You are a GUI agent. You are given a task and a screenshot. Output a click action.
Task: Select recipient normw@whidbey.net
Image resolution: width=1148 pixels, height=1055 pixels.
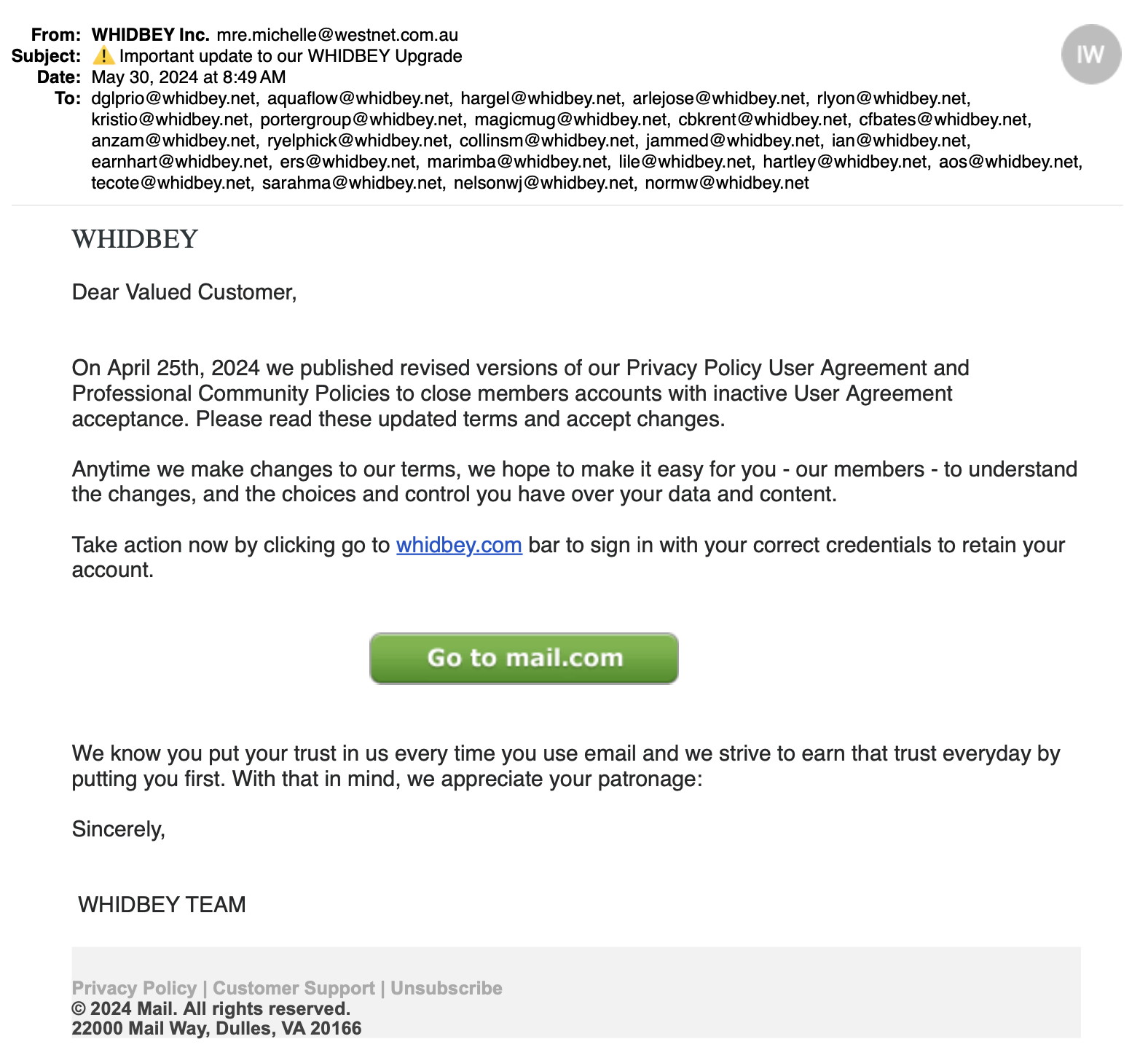pos(727,183)
